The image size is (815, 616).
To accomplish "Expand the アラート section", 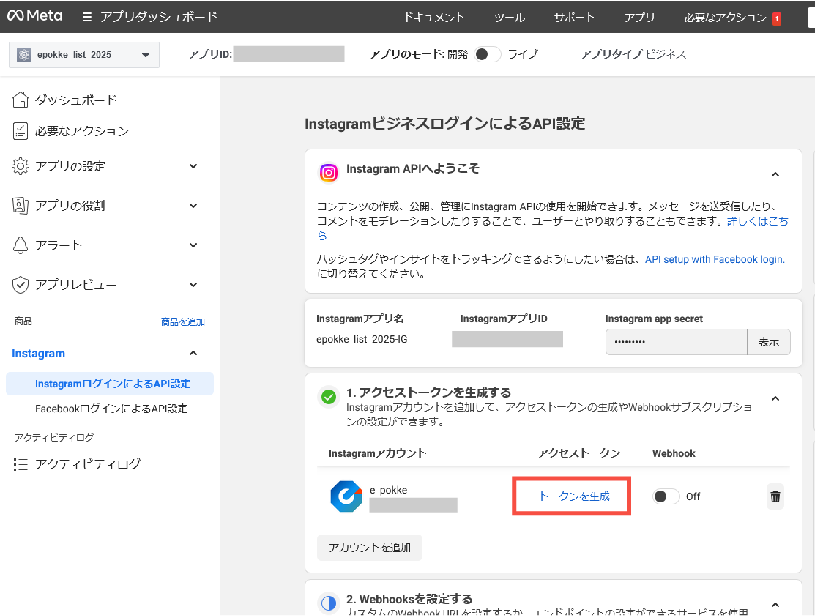I will tap(193, 245).
